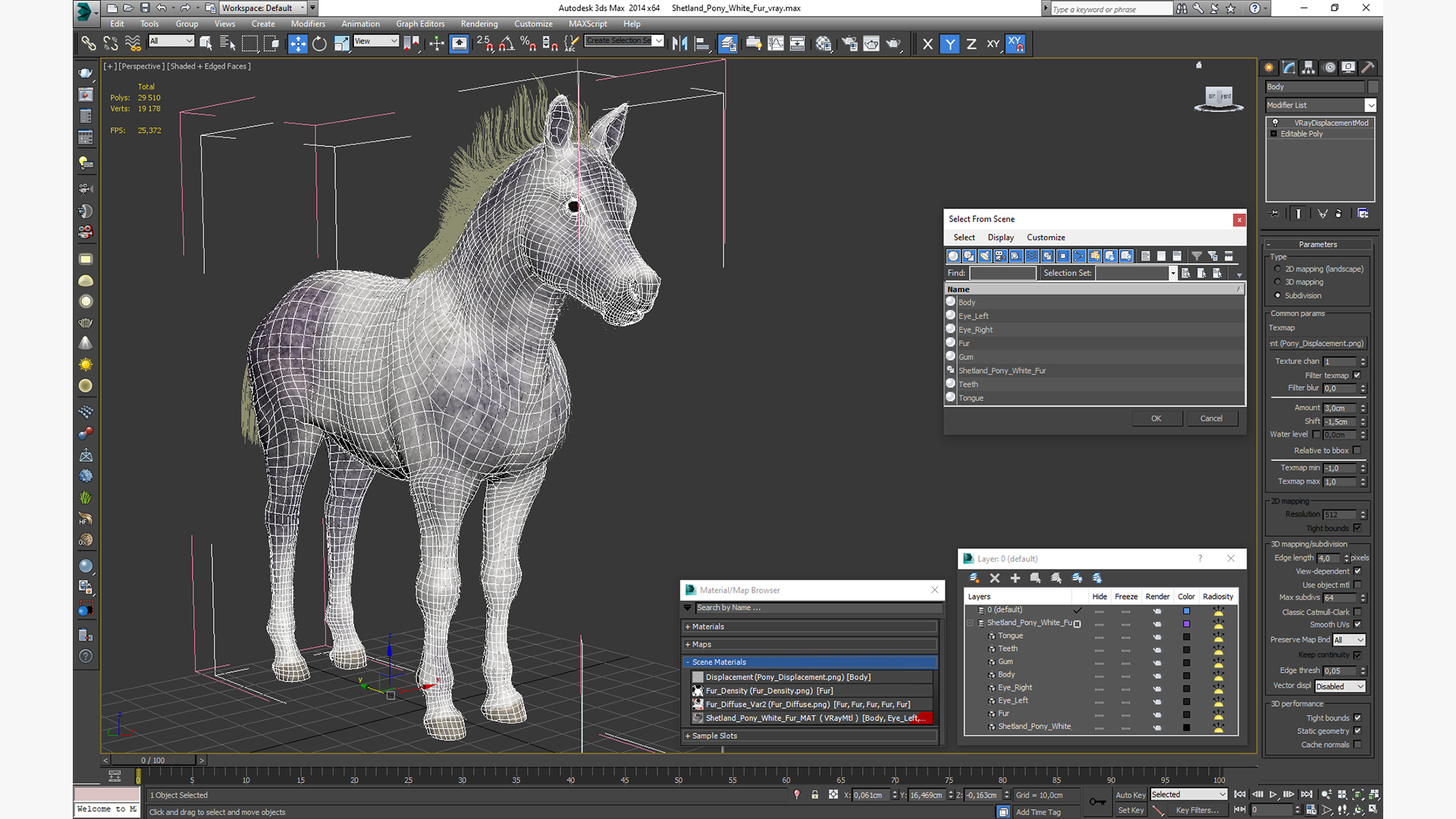Select the Select and Move tool

click(297, 44)
